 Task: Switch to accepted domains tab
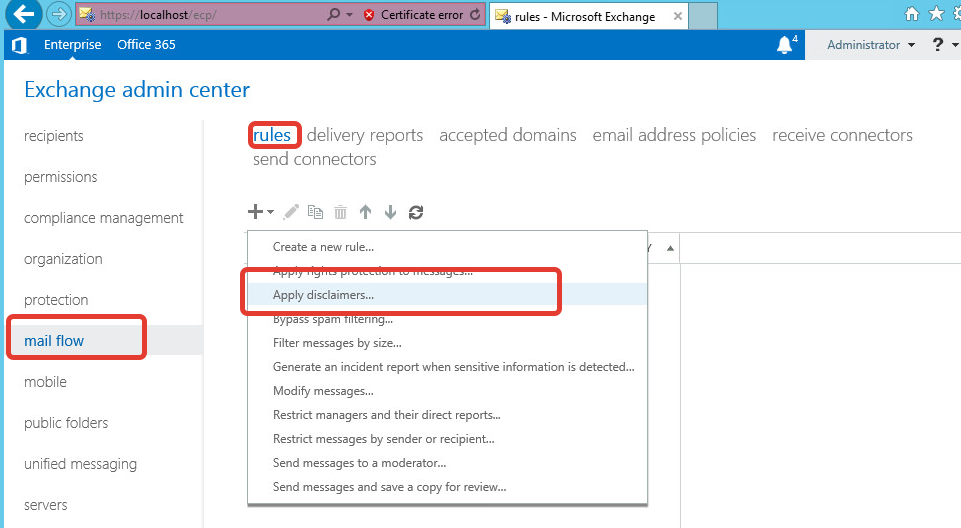point(507,135)
